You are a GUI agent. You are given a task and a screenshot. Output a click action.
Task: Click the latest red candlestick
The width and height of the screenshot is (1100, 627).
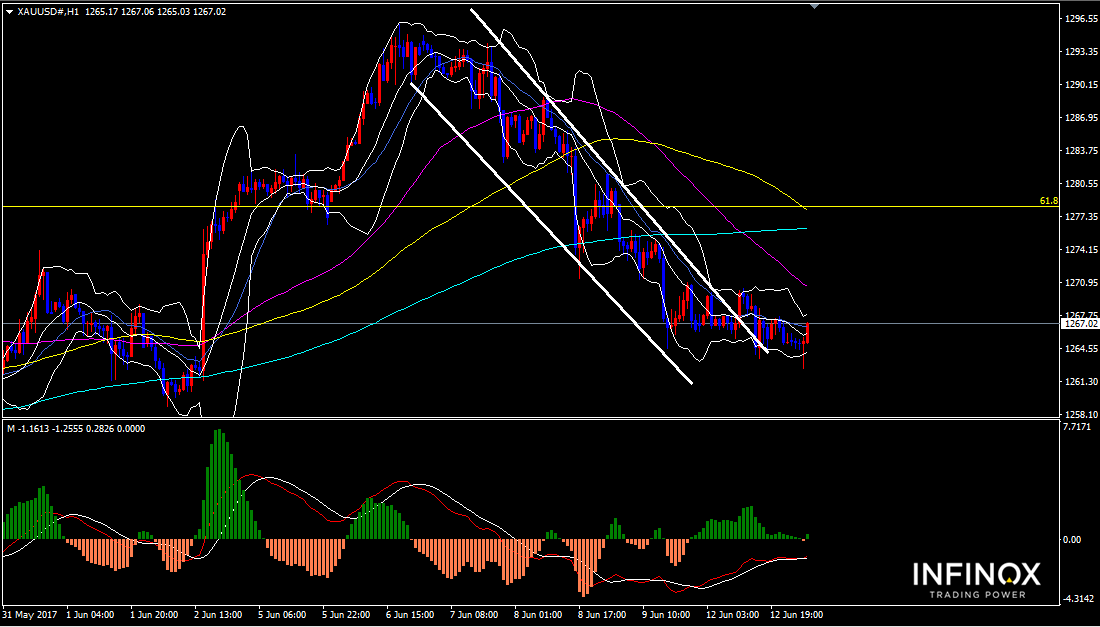[x=807, y=334]
